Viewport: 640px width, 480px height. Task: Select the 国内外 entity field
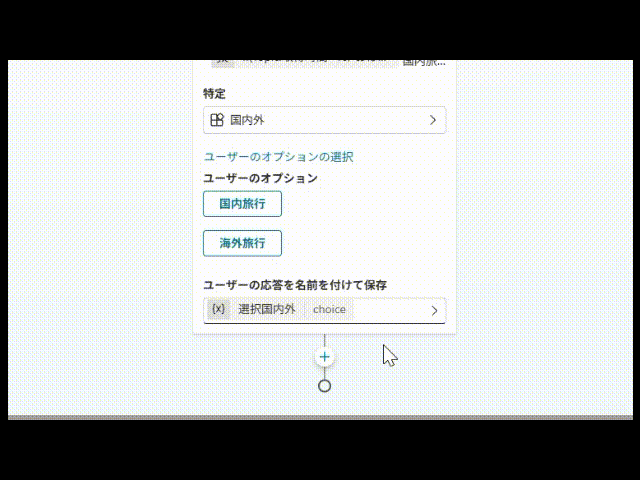[324, 120]
